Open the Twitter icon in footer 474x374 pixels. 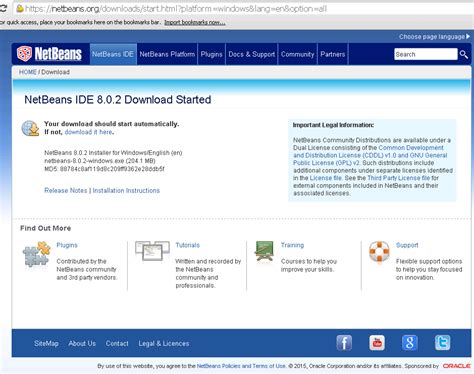(x=442, y=343)
